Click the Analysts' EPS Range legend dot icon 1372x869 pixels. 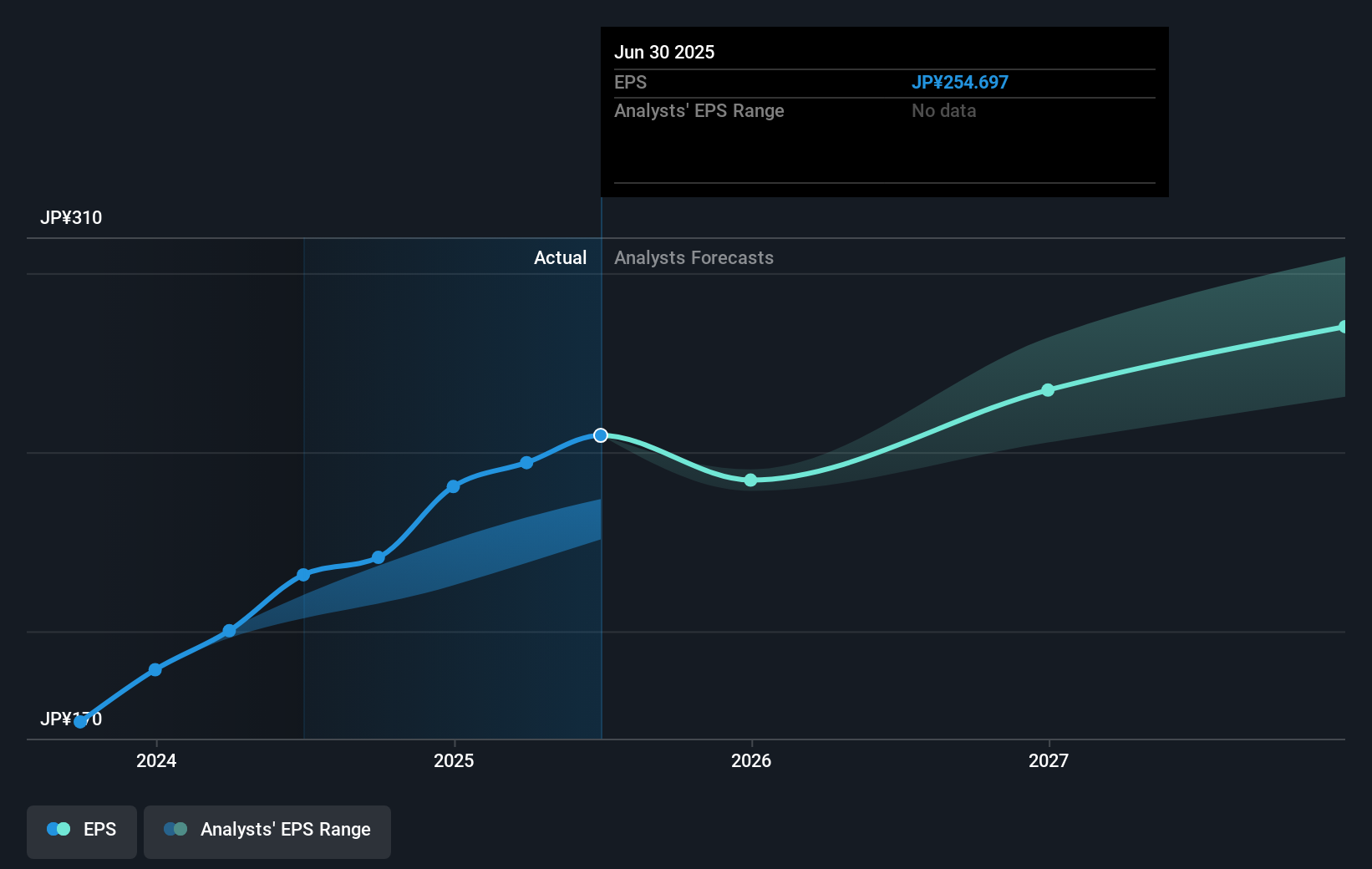pyautogui.click(x=175, y=829)
